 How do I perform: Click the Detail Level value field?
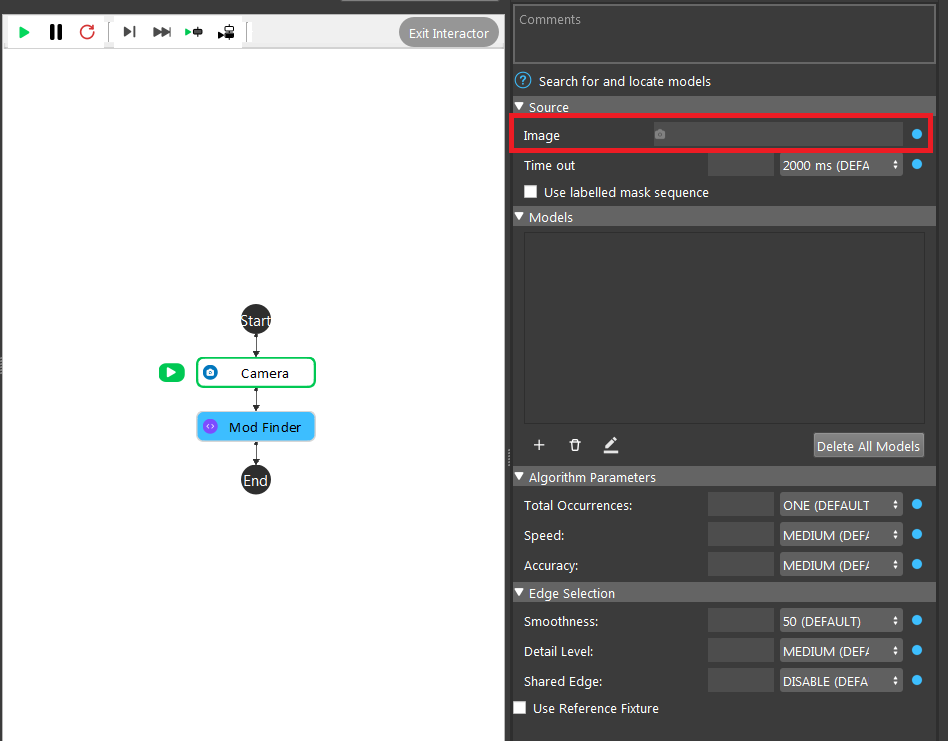point(741,651)
